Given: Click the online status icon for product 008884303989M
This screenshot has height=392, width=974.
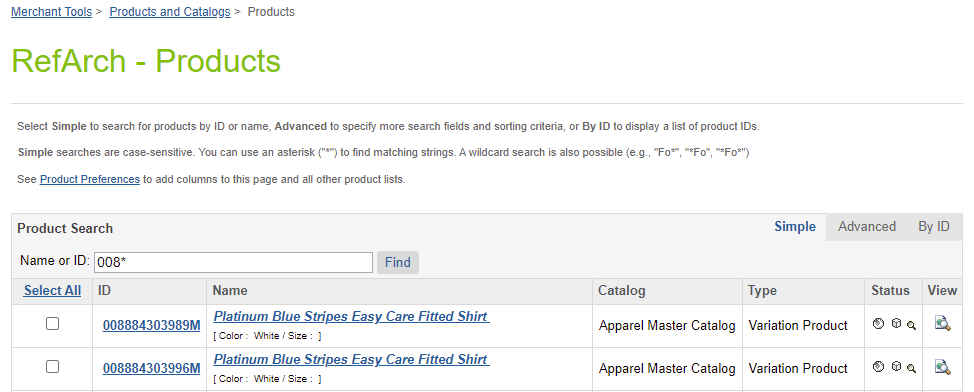Looking at the screenshot, I should [878, 323].
